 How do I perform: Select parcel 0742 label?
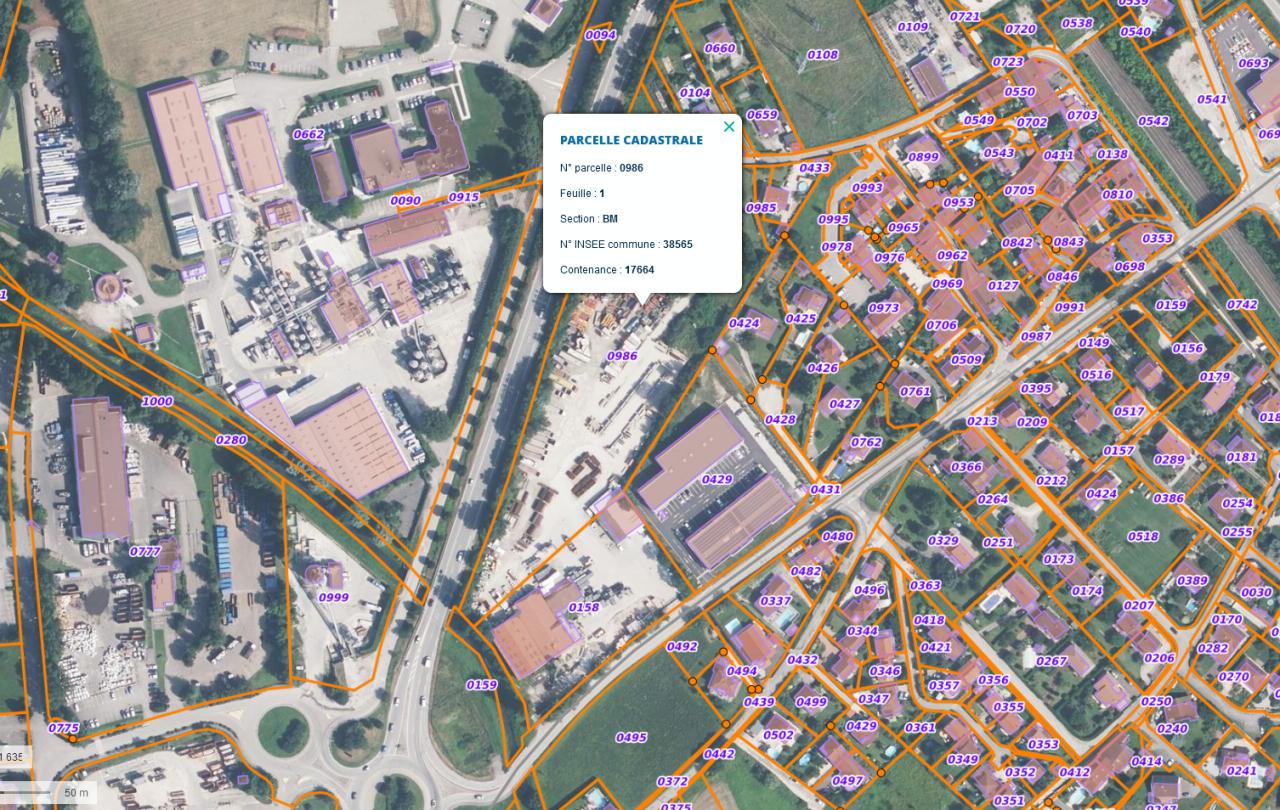pyautogui.click(x=1242, y=305)
